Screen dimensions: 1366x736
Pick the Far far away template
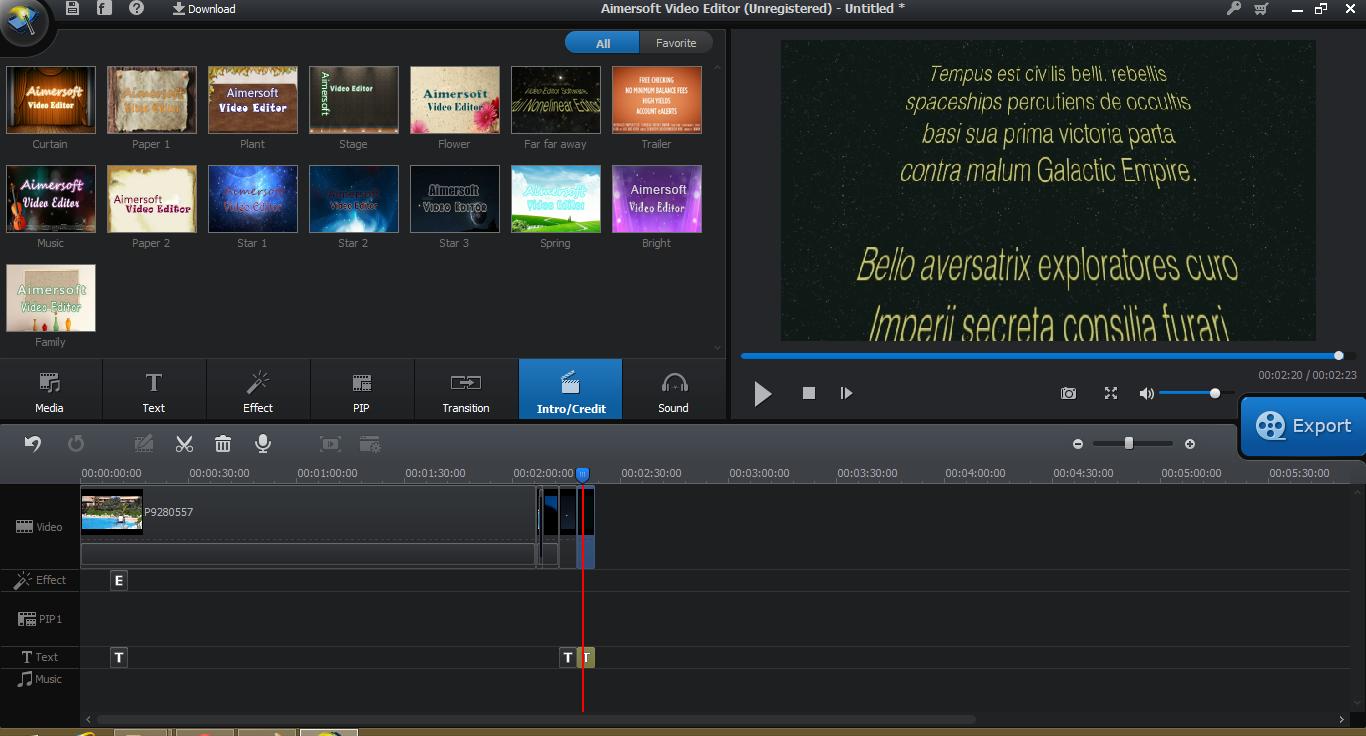click(556, 100)
